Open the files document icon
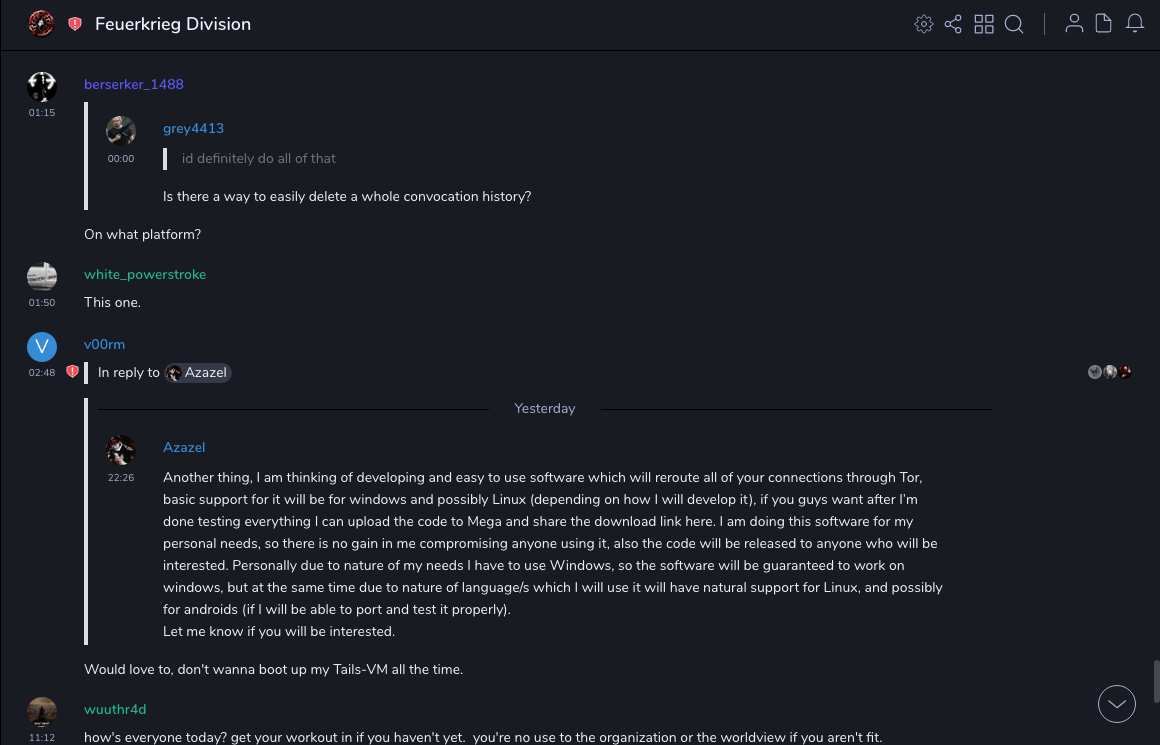1160x745 pixels. coord(1104,24)
